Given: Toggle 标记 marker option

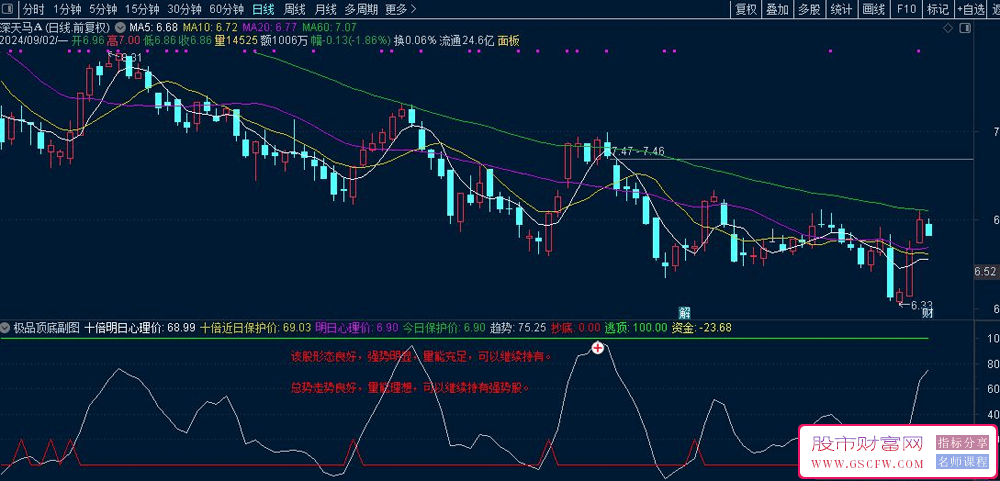Looking at the screenshot, I should [937, 9].
